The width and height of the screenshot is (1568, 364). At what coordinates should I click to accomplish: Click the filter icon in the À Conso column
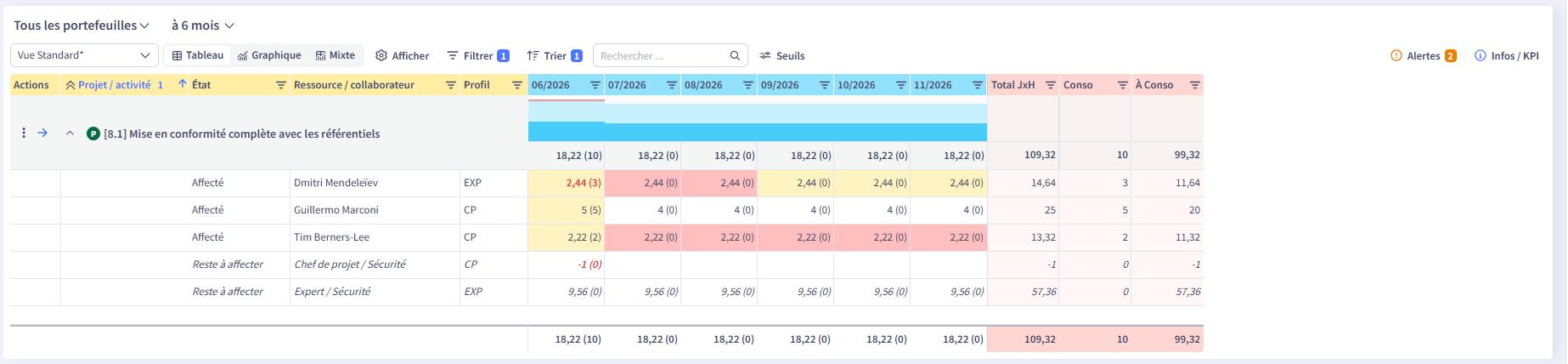[x=1194, y=85]
